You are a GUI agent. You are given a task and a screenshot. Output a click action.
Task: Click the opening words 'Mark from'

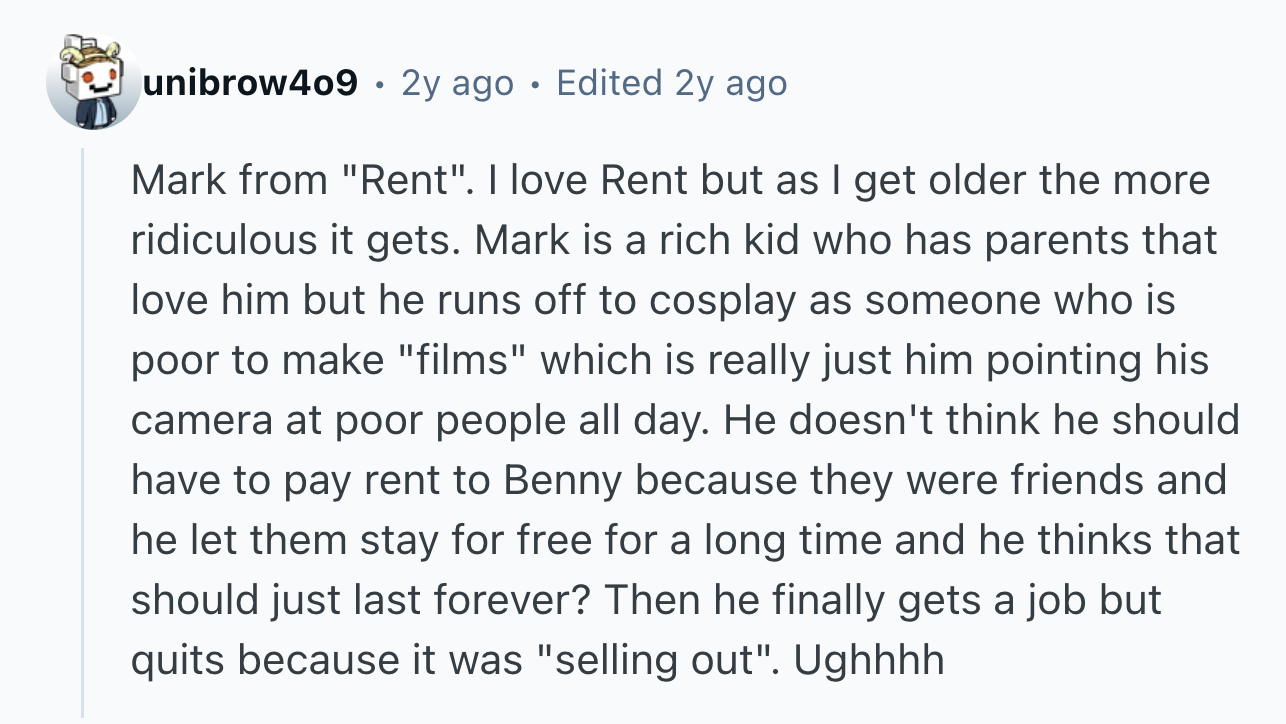(230, 181)
